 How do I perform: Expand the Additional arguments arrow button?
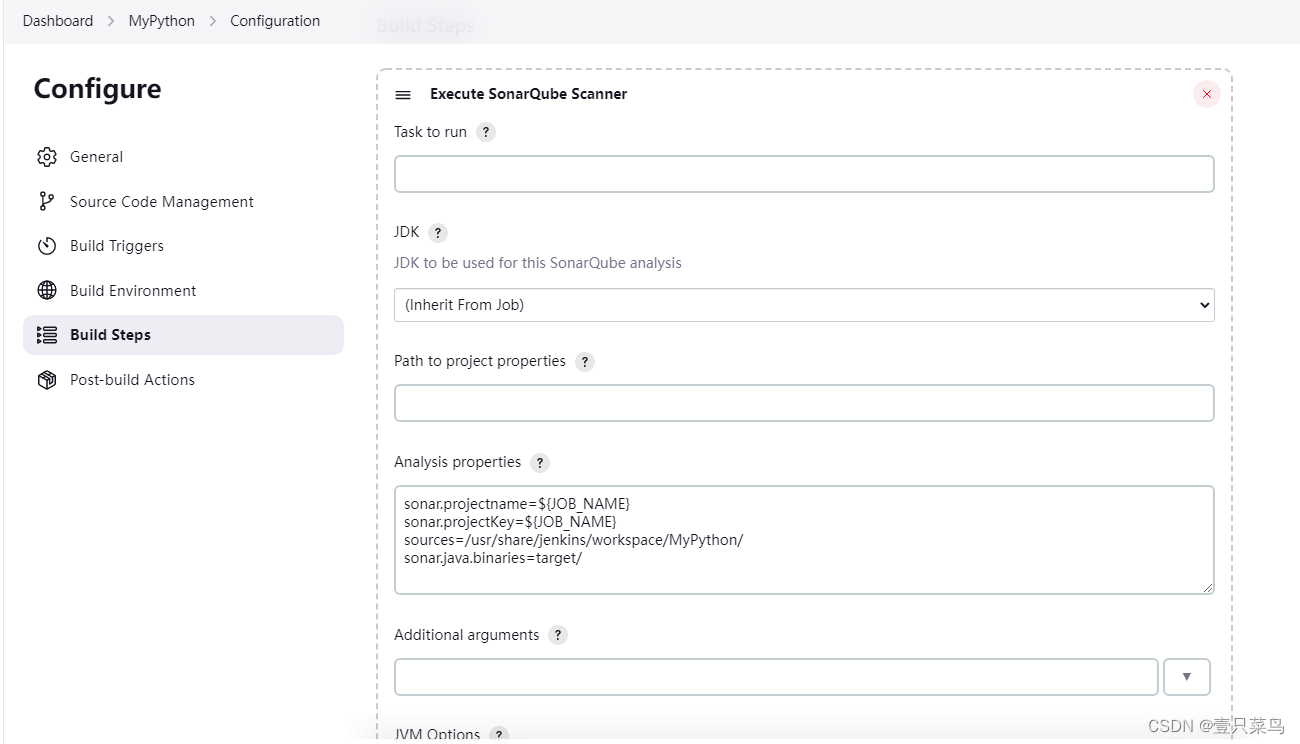point(1187,677)
